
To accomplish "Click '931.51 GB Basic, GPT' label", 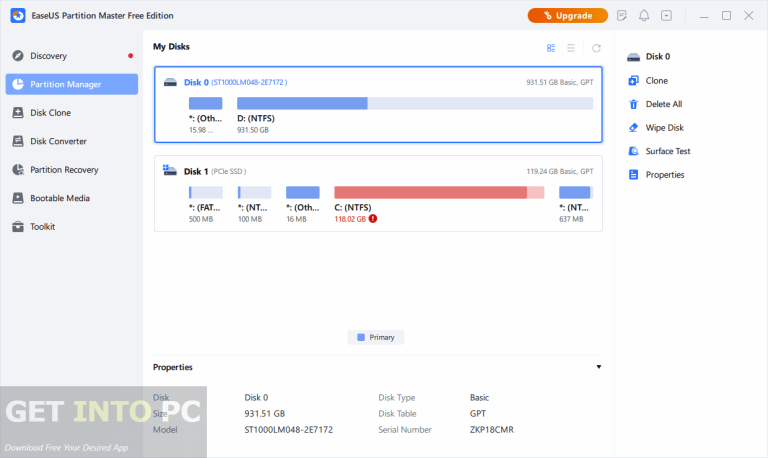I will 560,82.
